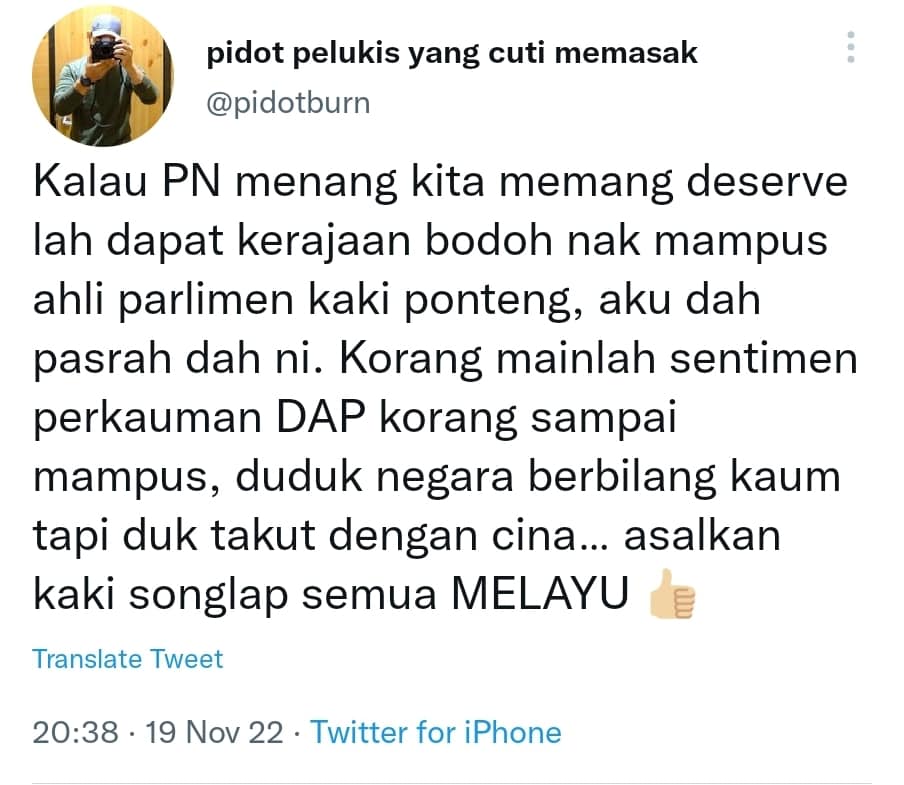The height and width of the screenshot is (785, 904).
Task: Click the thumbs up emoji in tweet
Action: click(672, 594)
